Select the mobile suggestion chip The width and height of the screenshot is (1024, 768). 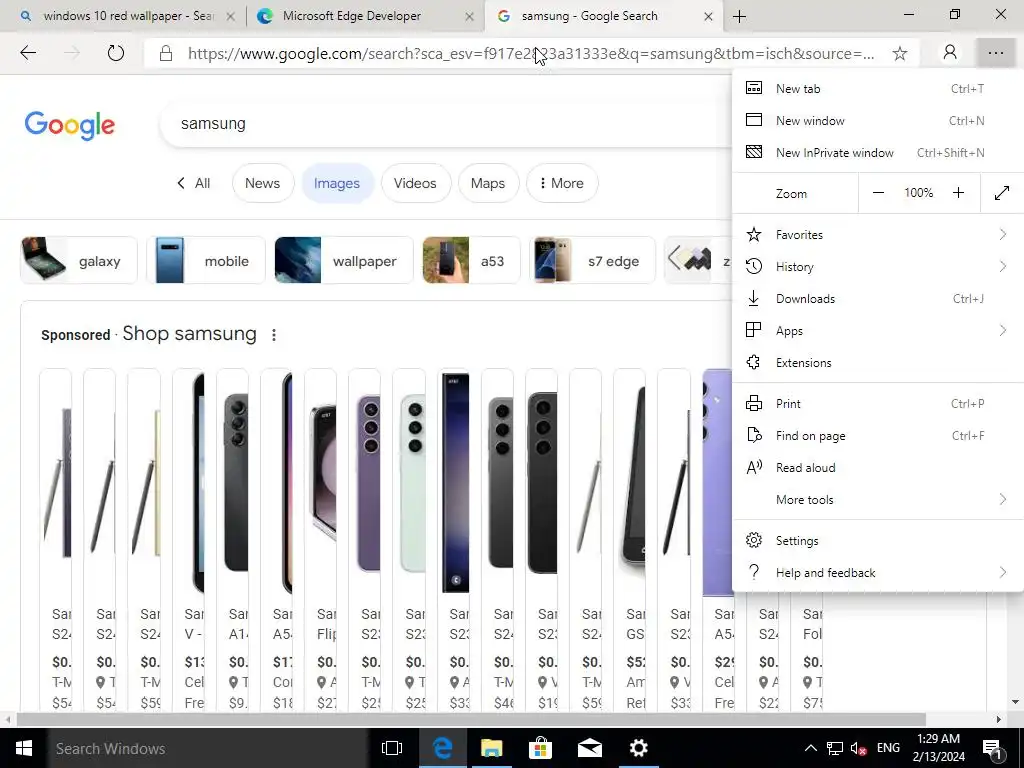pos(206,261)
